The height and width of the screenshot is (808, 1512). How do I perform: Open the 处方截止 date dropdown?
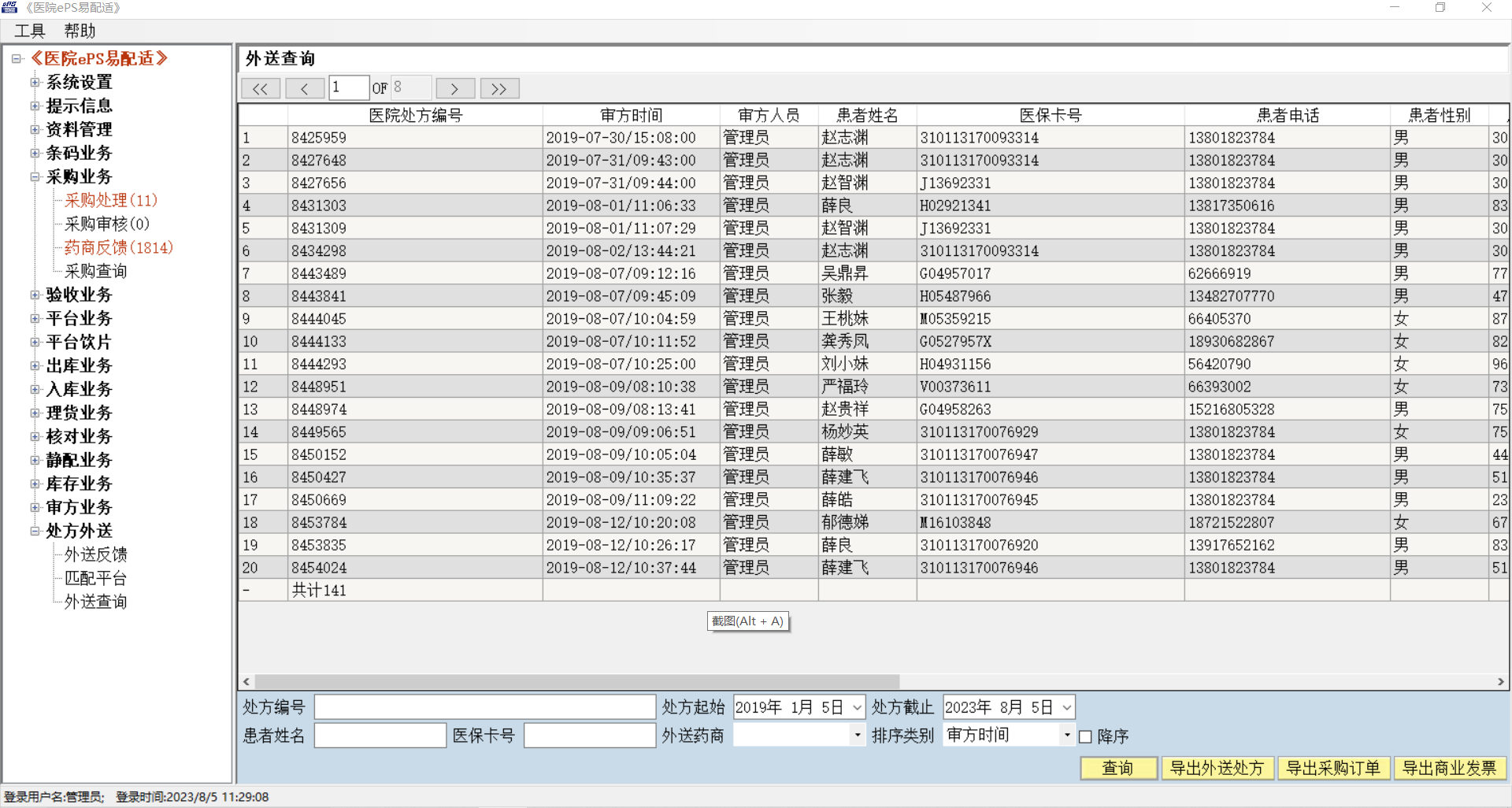(x=1066, y=707)
